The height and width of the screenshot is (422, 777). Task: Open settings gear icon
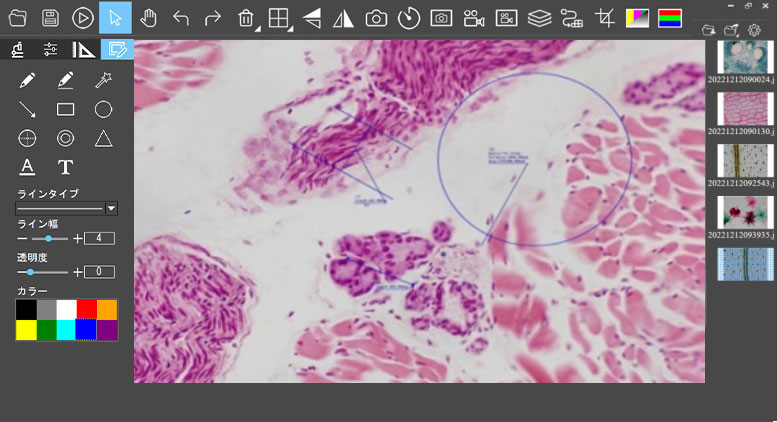click(x=754, y=30)
